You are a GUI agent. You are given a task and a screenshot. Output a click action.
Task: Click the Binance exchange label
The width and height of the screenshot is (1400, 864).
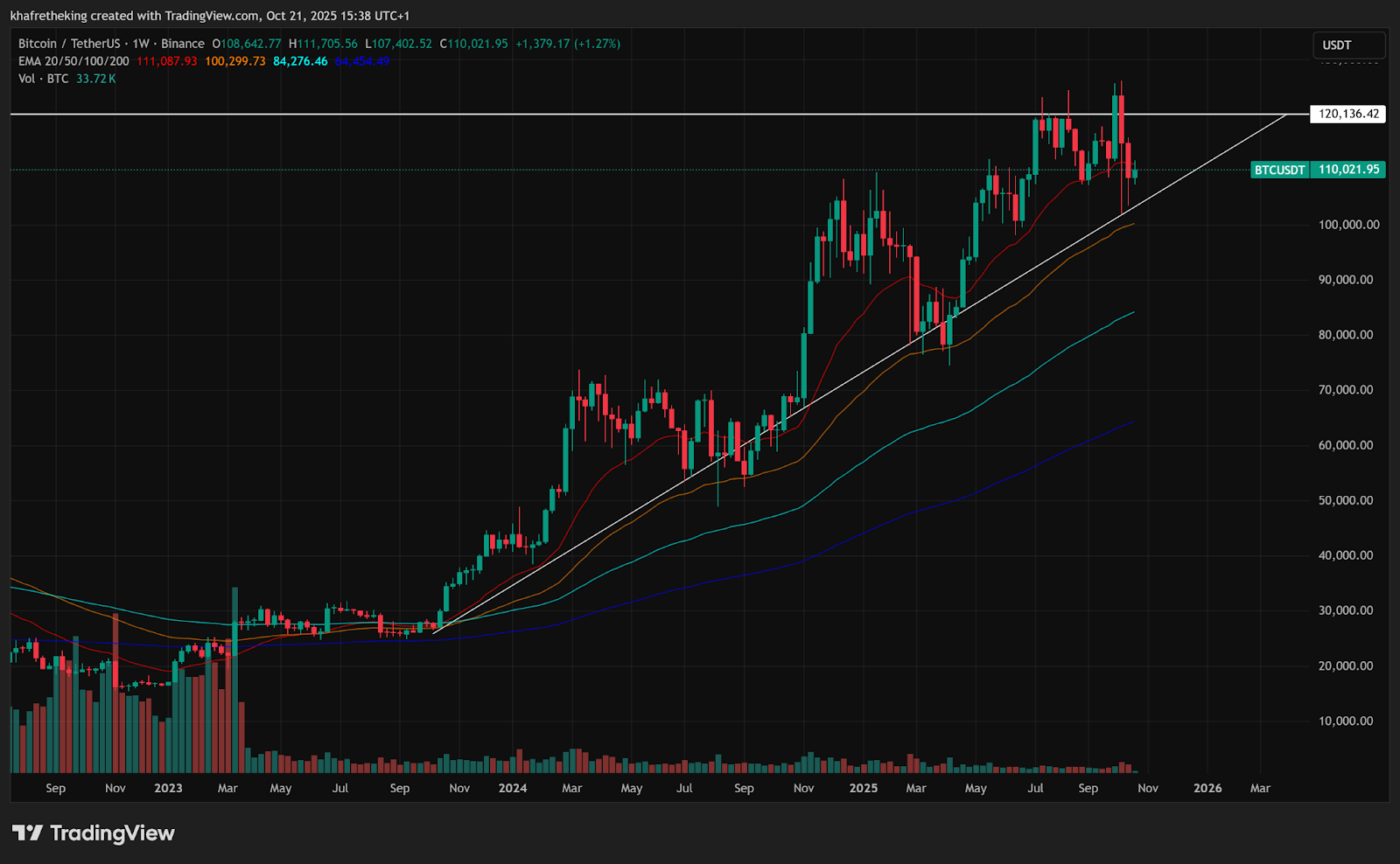click(183, 44)
